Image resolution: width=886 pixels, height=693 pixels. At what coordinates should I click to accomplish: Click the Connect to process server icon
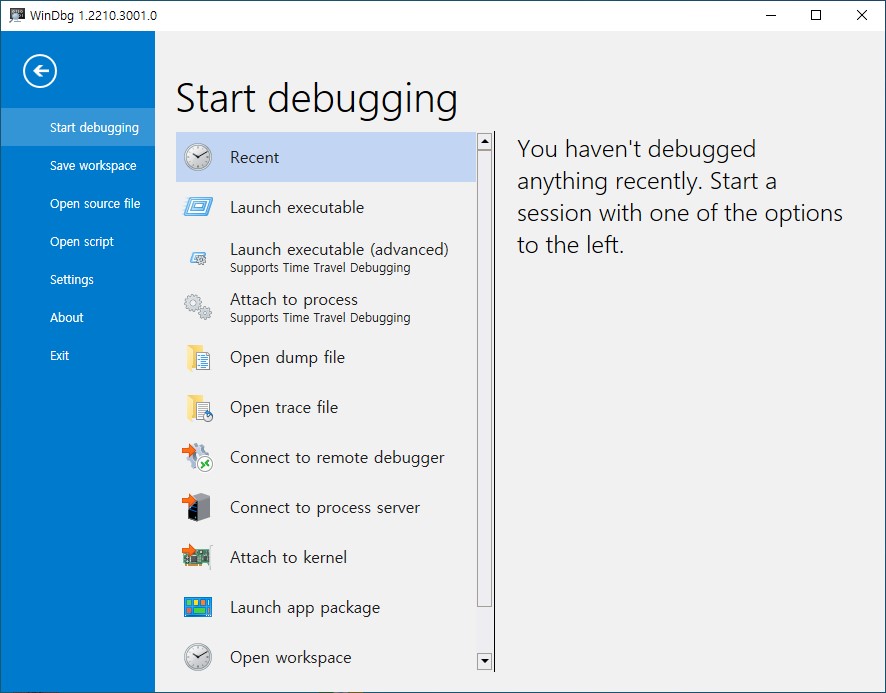click(196, 507)
